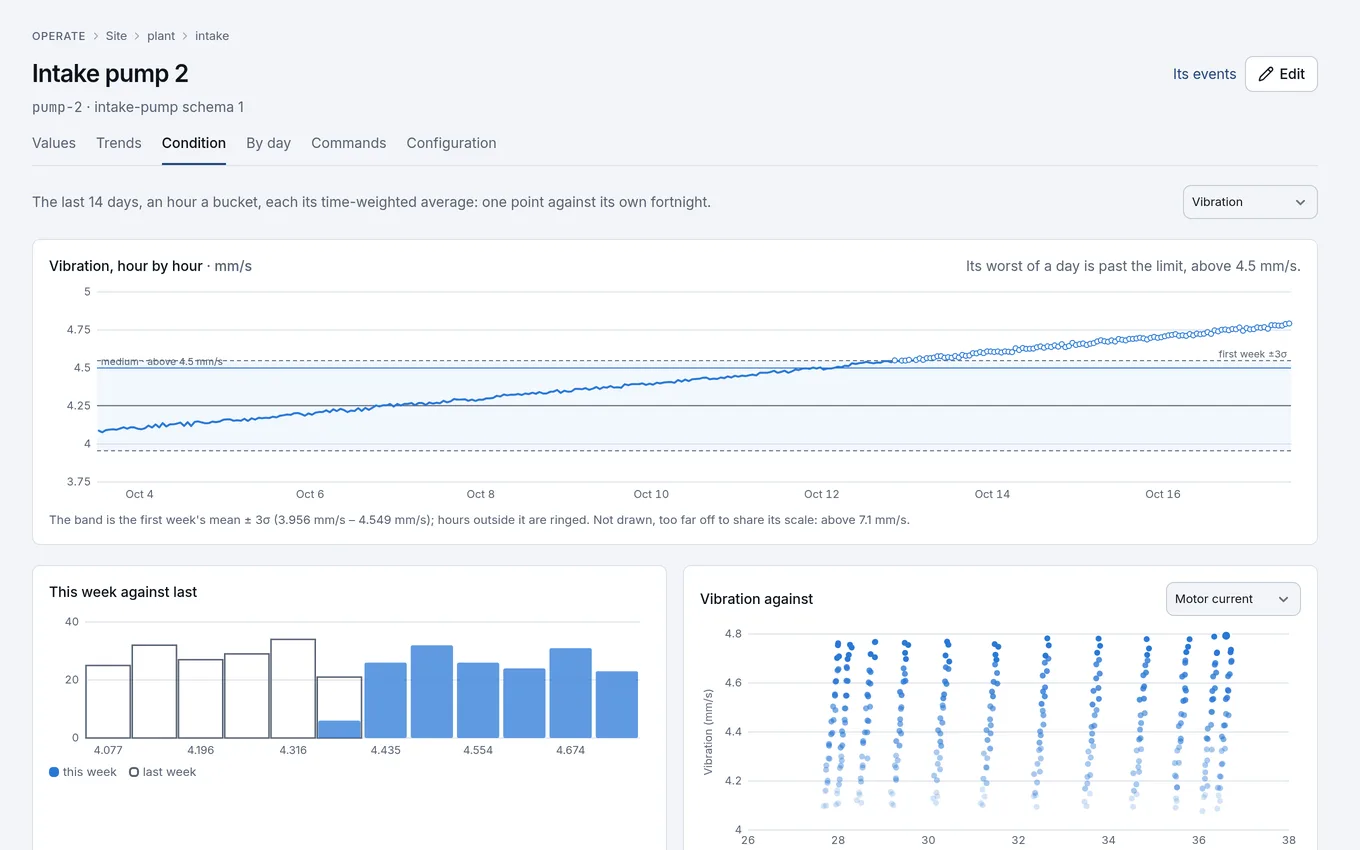Click the first week ±3σ label
This screenshot has height=850, width=1360.
(1252, 354)
